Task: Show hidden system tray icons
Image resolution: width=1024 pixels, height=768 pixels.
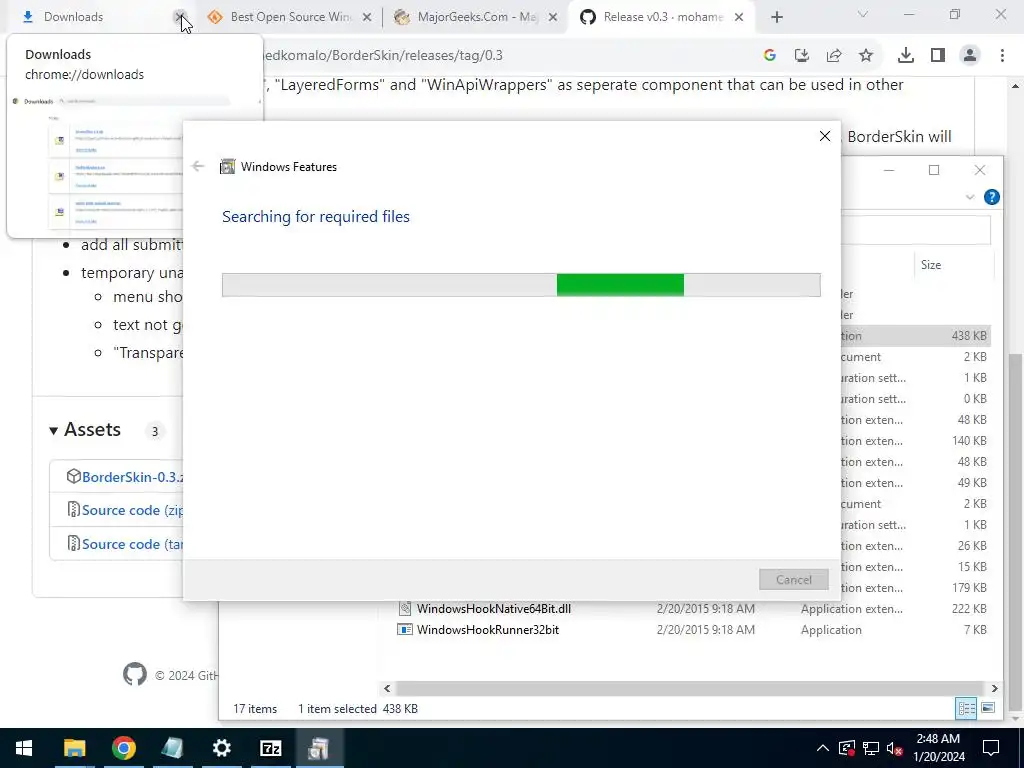Action: (823, 748)
